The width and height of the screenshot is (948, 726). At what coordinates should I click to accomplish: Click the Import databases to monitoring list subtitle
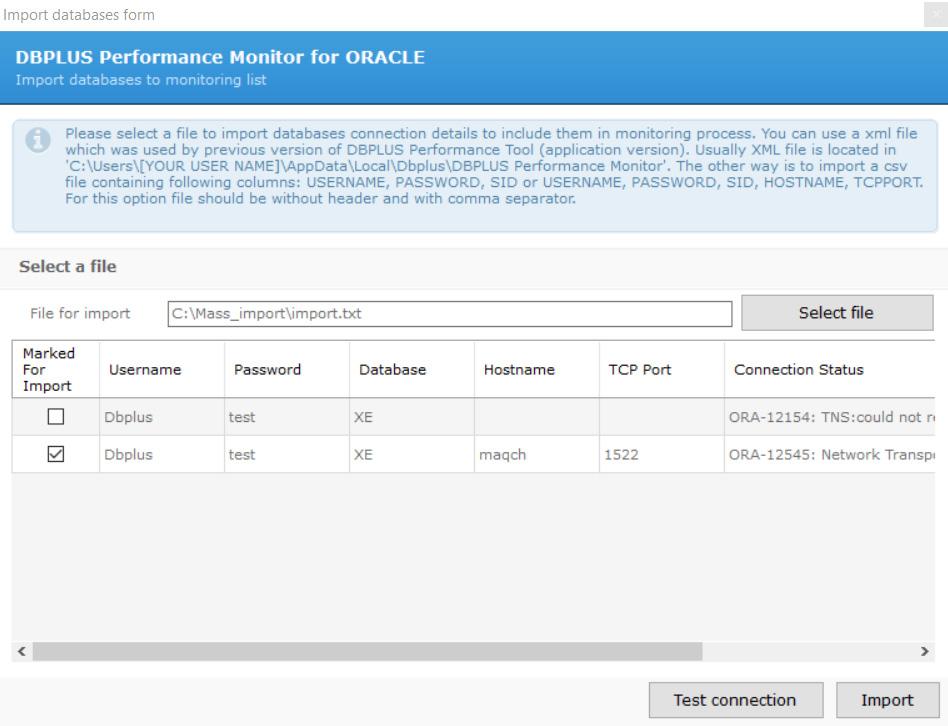tap(141, 80)
